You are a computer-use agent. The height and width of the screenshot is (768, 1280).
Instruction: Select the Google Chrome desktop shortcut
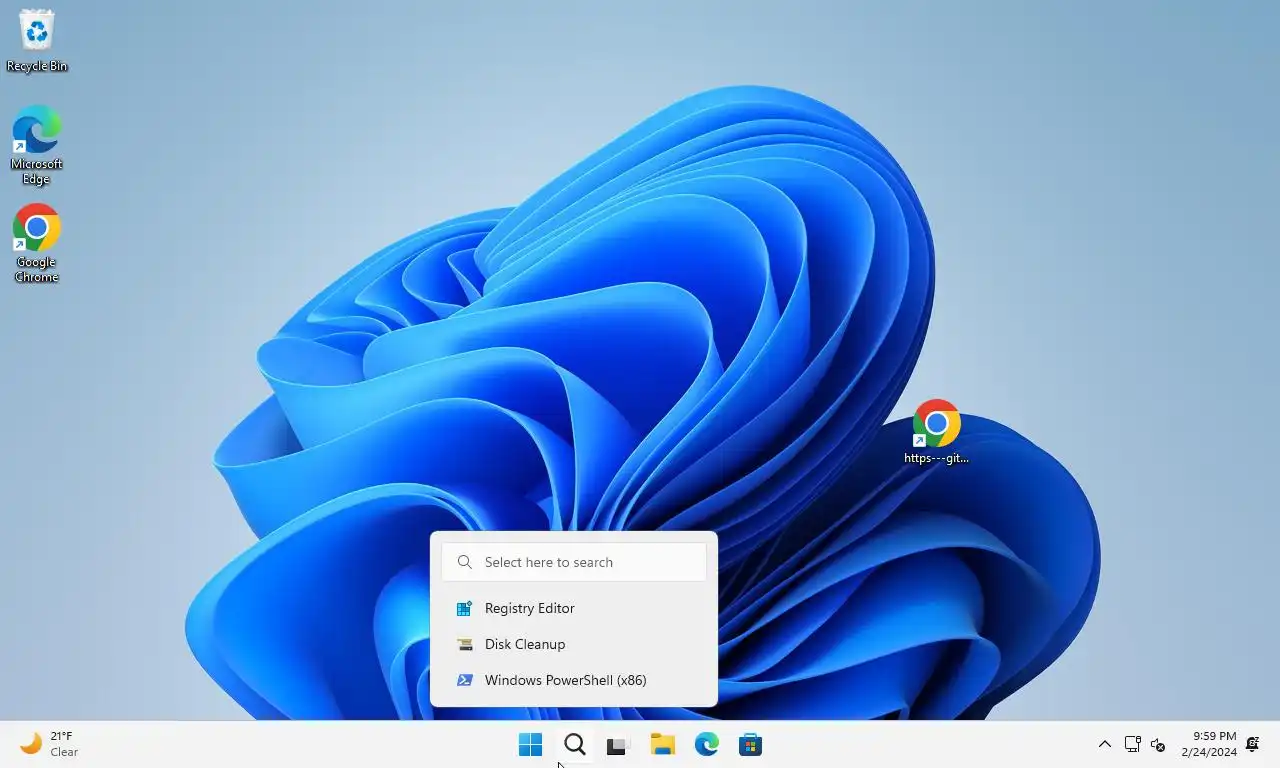[x=37, y=244]
